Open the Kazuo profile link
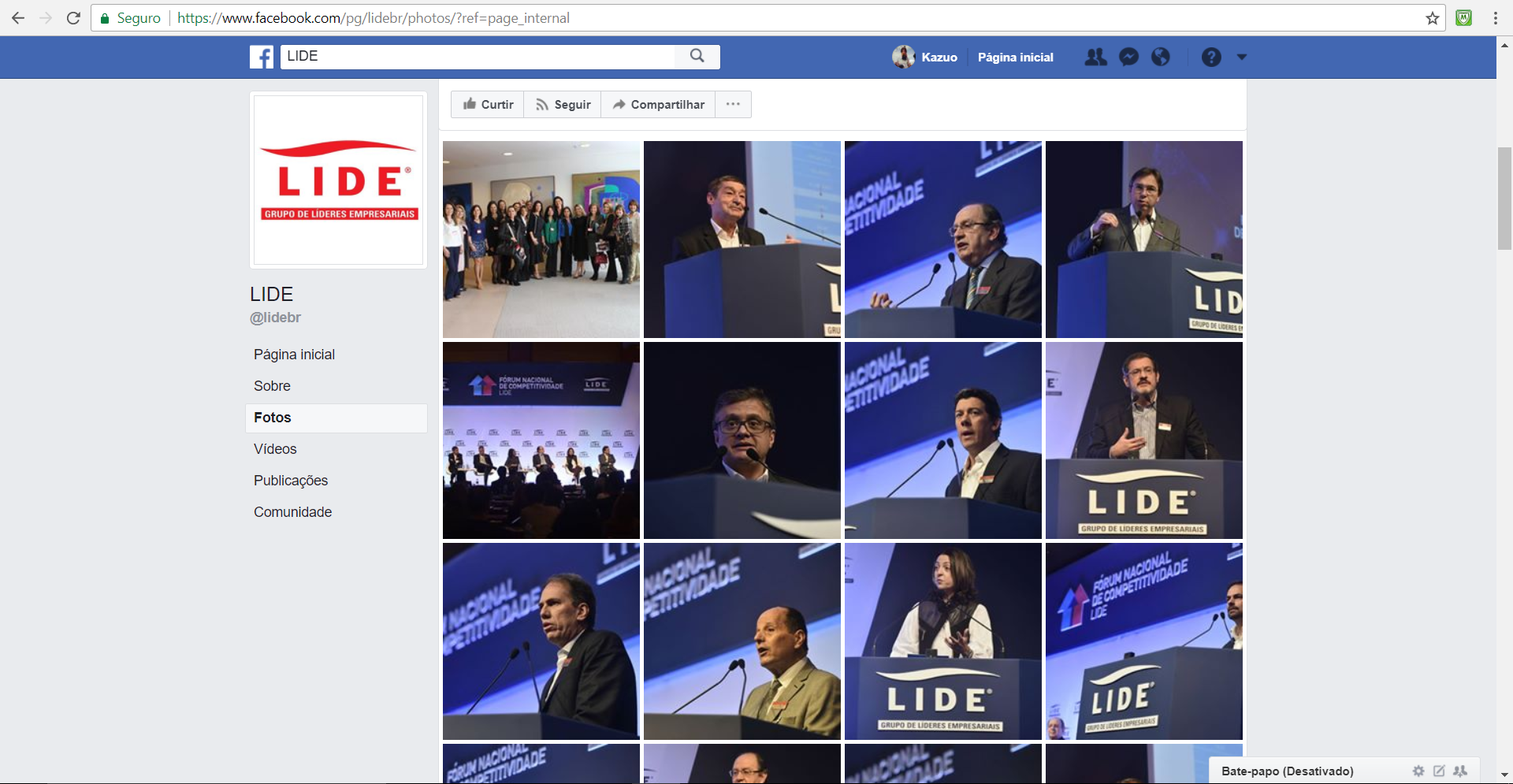The width and height of the screenshot is (1513, 784). click(x=939, y=58)
